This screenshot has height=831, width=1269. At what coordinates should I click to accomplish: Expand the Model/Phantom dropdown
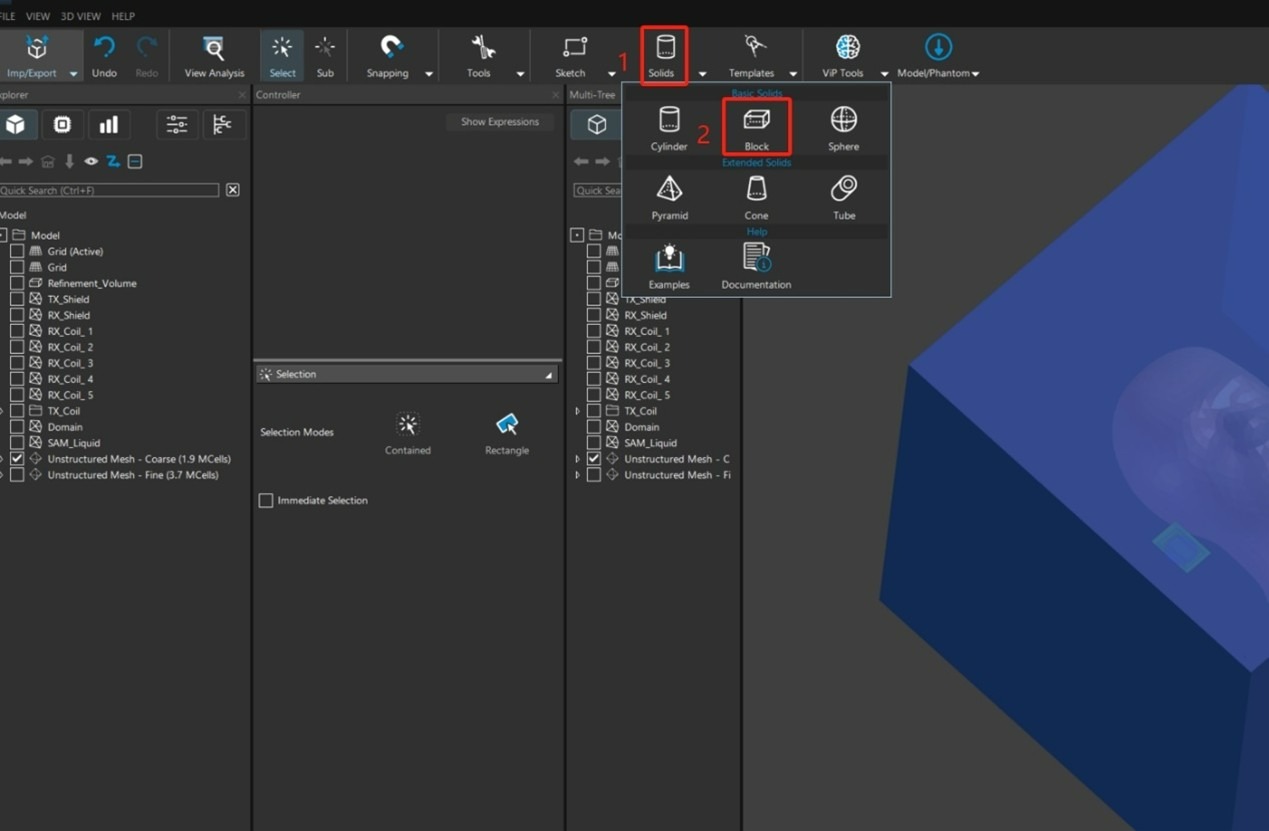(x=975, y=74)
